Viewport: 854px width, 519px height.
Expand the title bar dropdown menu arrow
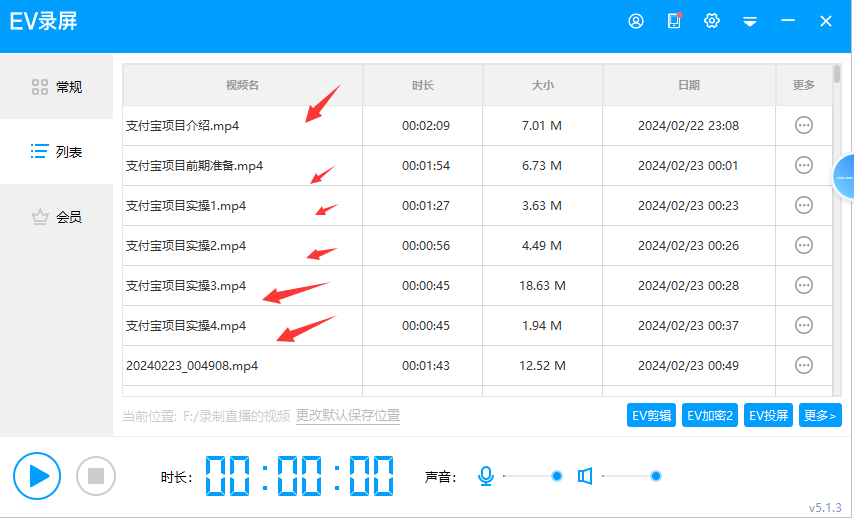pyautogui.click(x=750, y=22)
